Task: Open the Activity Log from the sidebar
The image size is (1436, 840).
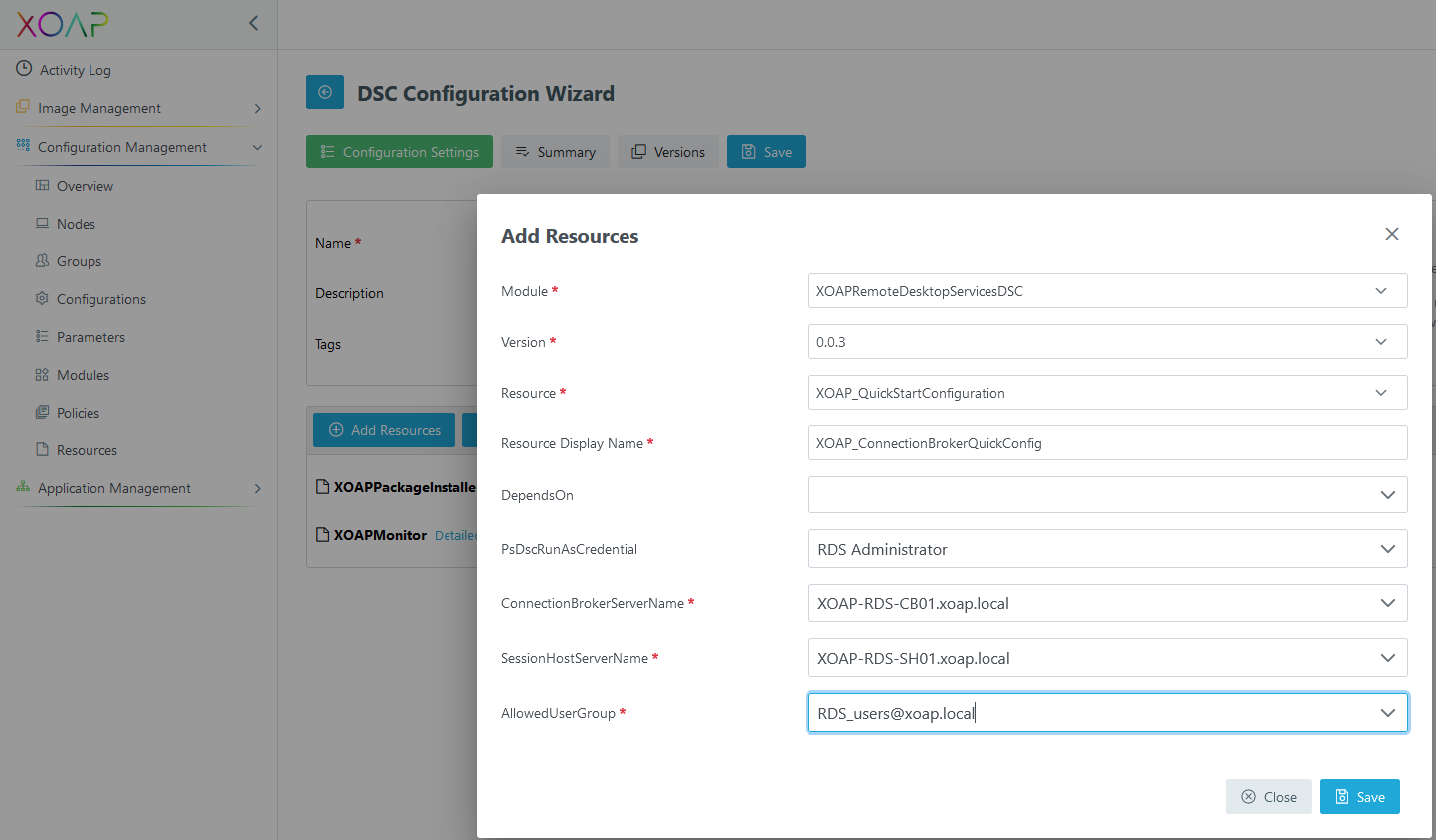Action: click(75, 69)
